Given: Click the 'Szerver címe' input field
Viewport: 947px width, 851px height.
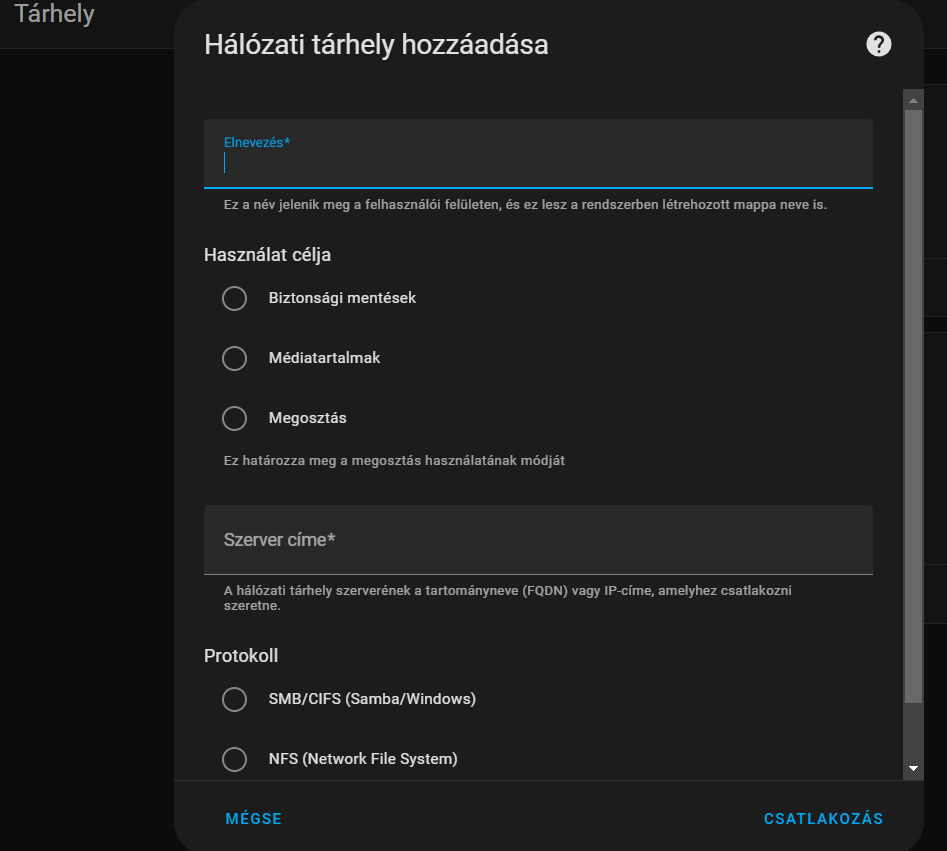Looking at the screenshot, I should [x=538, y=540].
